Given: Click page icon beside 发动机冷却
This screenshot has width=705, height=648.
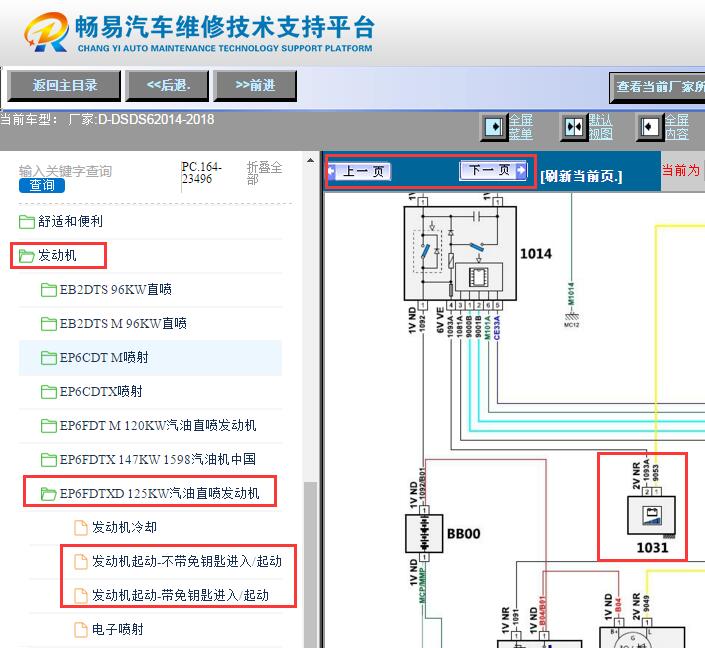Looking at the screenshot, I should pyautogui.click(x=81, y=527).
